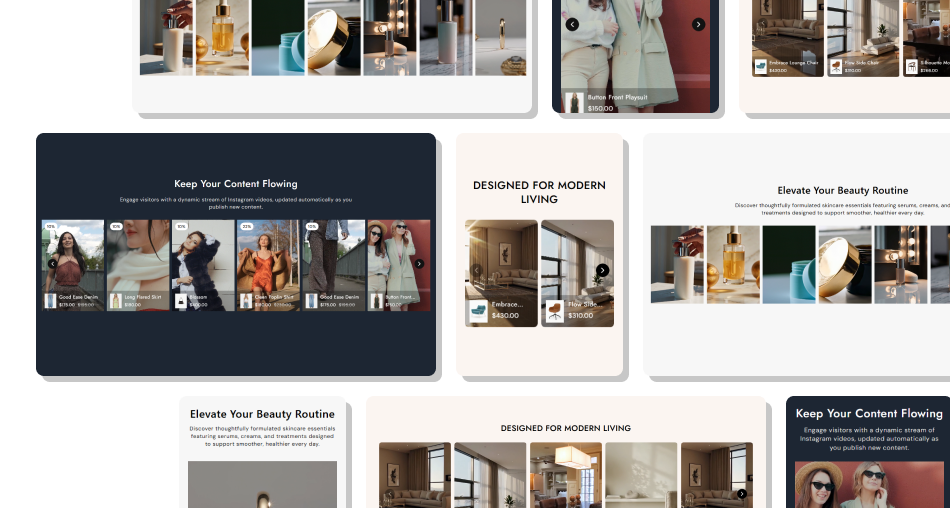
Task: Open lotion bottle image in wide Beauty Routine card
Action: pyautogui.click(x=677, y=264)
